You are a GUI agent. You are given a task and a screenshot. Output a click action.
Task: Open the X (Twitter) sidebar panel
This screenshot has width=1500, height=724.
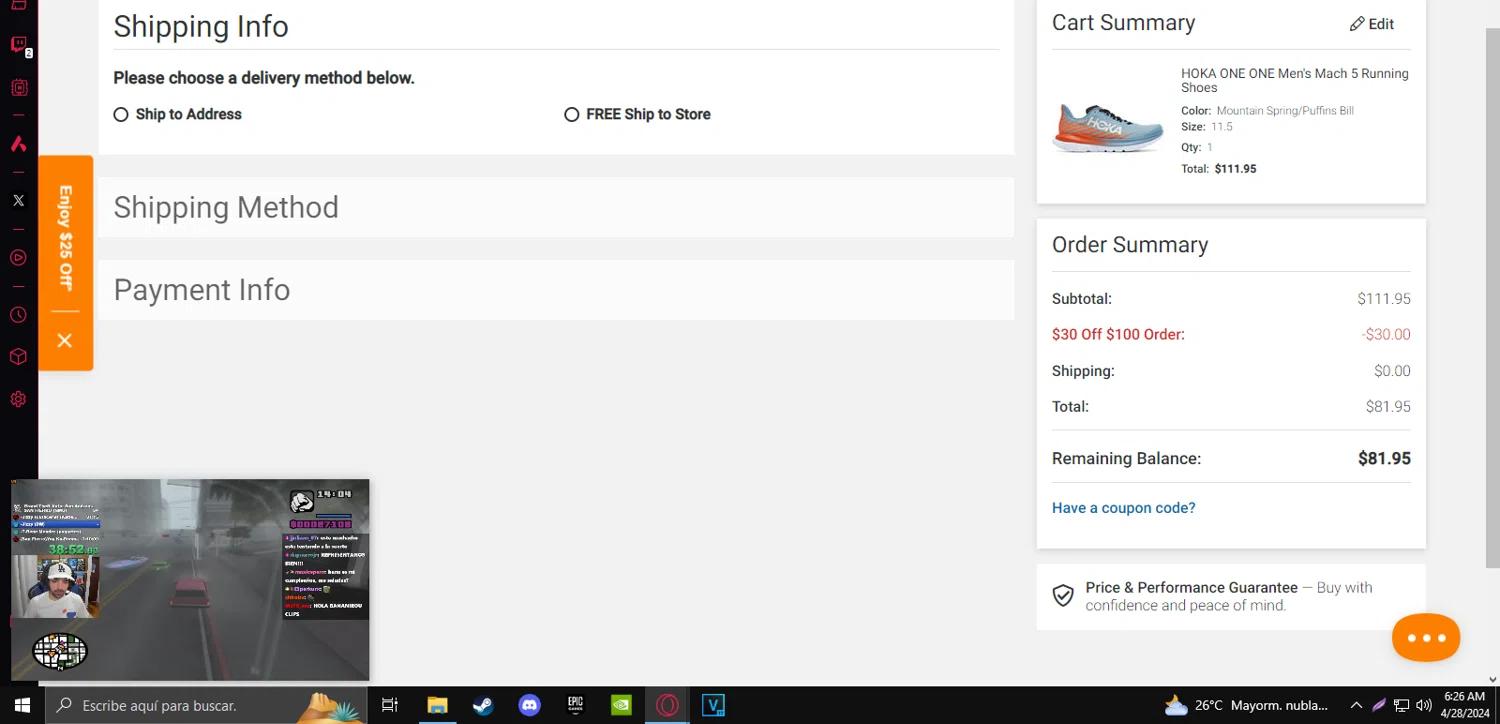pyautogui.click(x=18, y=200)
